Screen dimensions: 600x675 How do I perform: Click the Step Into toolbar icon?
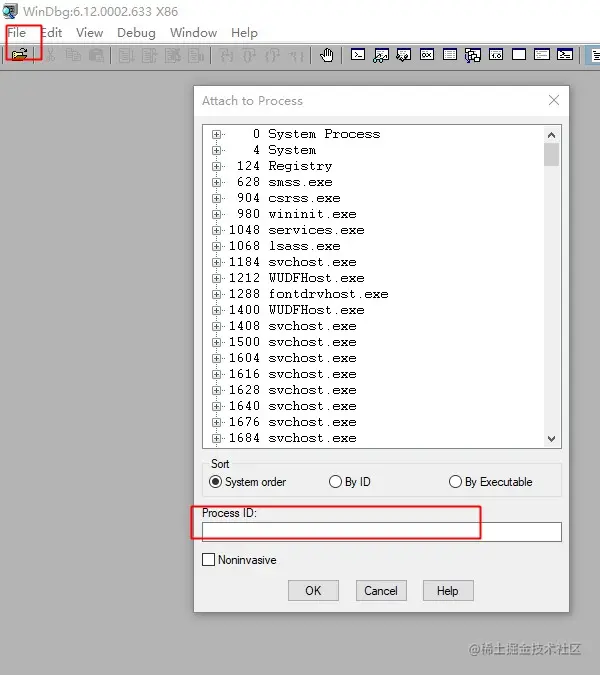coord(226,55)
